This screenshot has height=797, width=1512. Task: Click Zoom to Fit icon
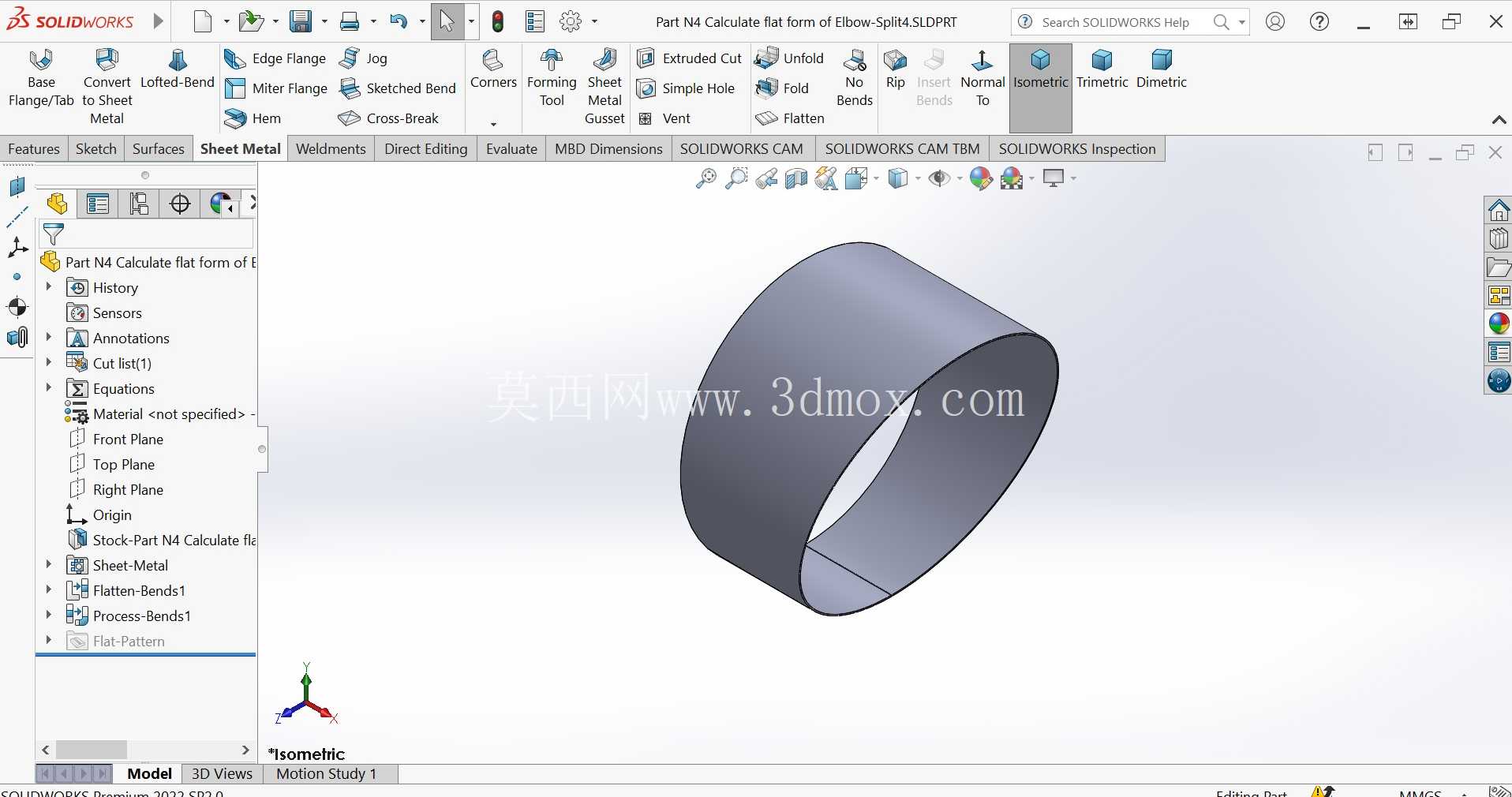click(x=705, y=178)
